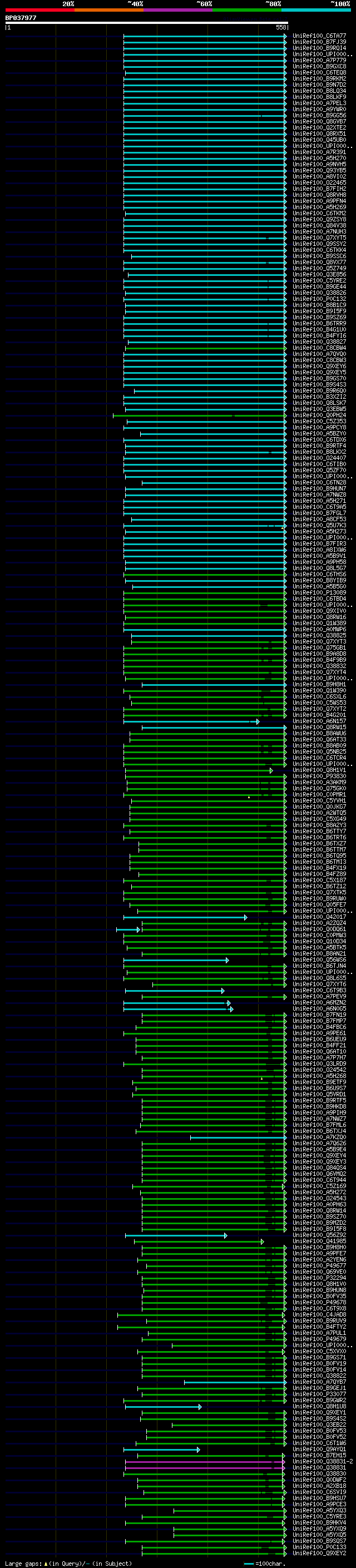Click the white query length bar
The height and width of the screenshot is (1568, 356).
point(146,22)
